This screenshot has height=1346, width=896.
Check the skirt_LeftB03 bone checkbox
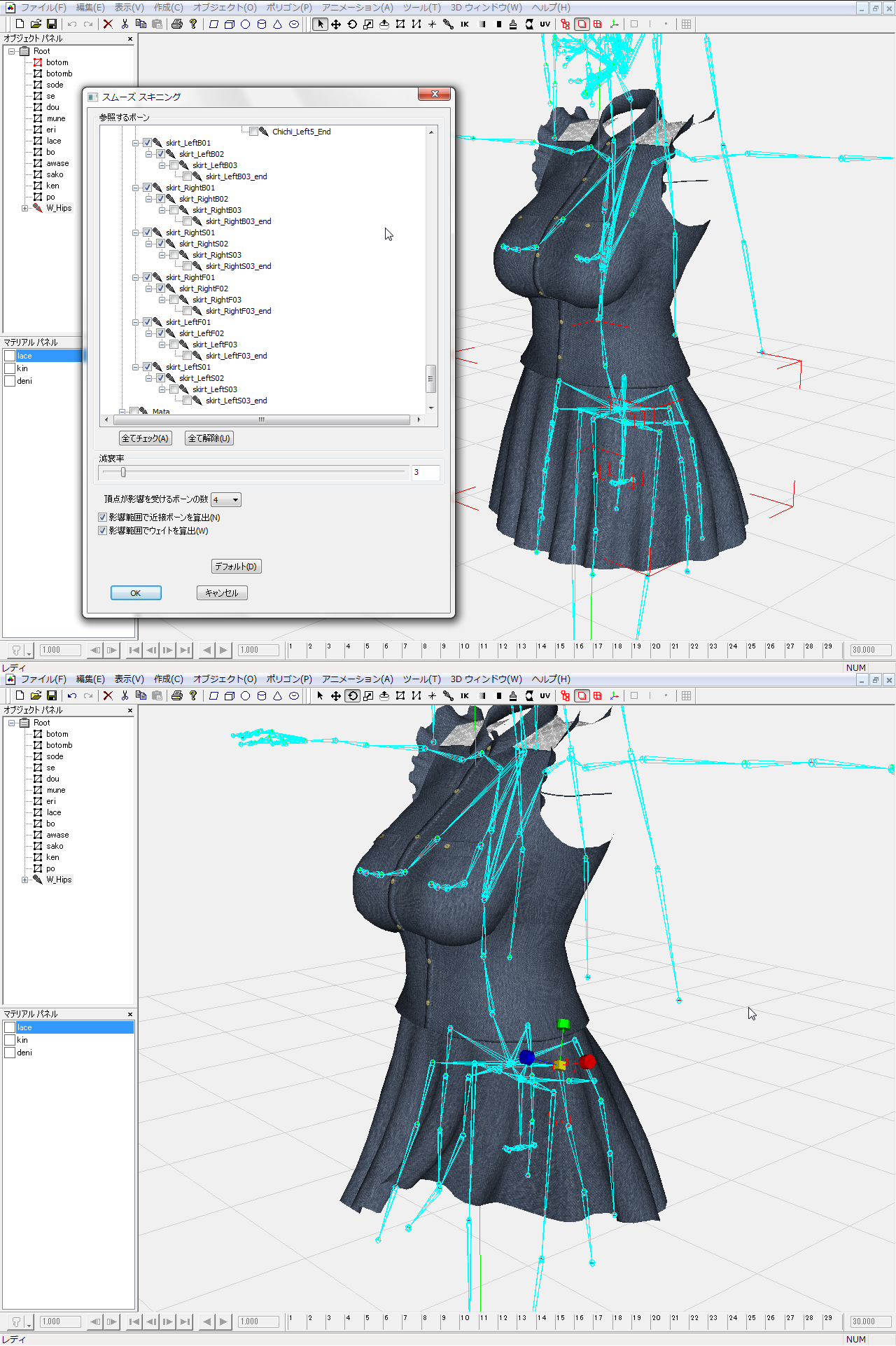click(x=174, y=165)
